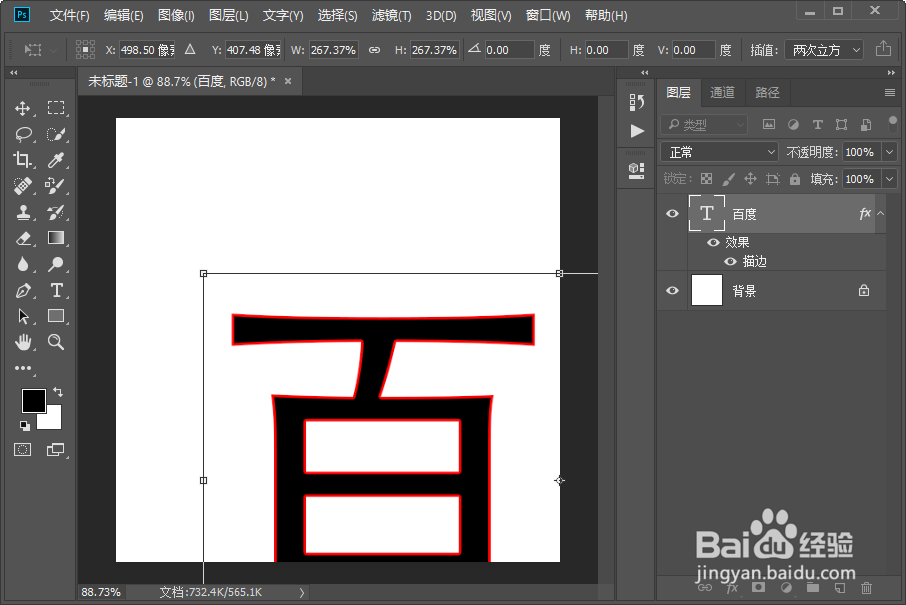Open the status bar info arrow
The width and height of the screenshot is (906, 605).
tap(302, 592)
